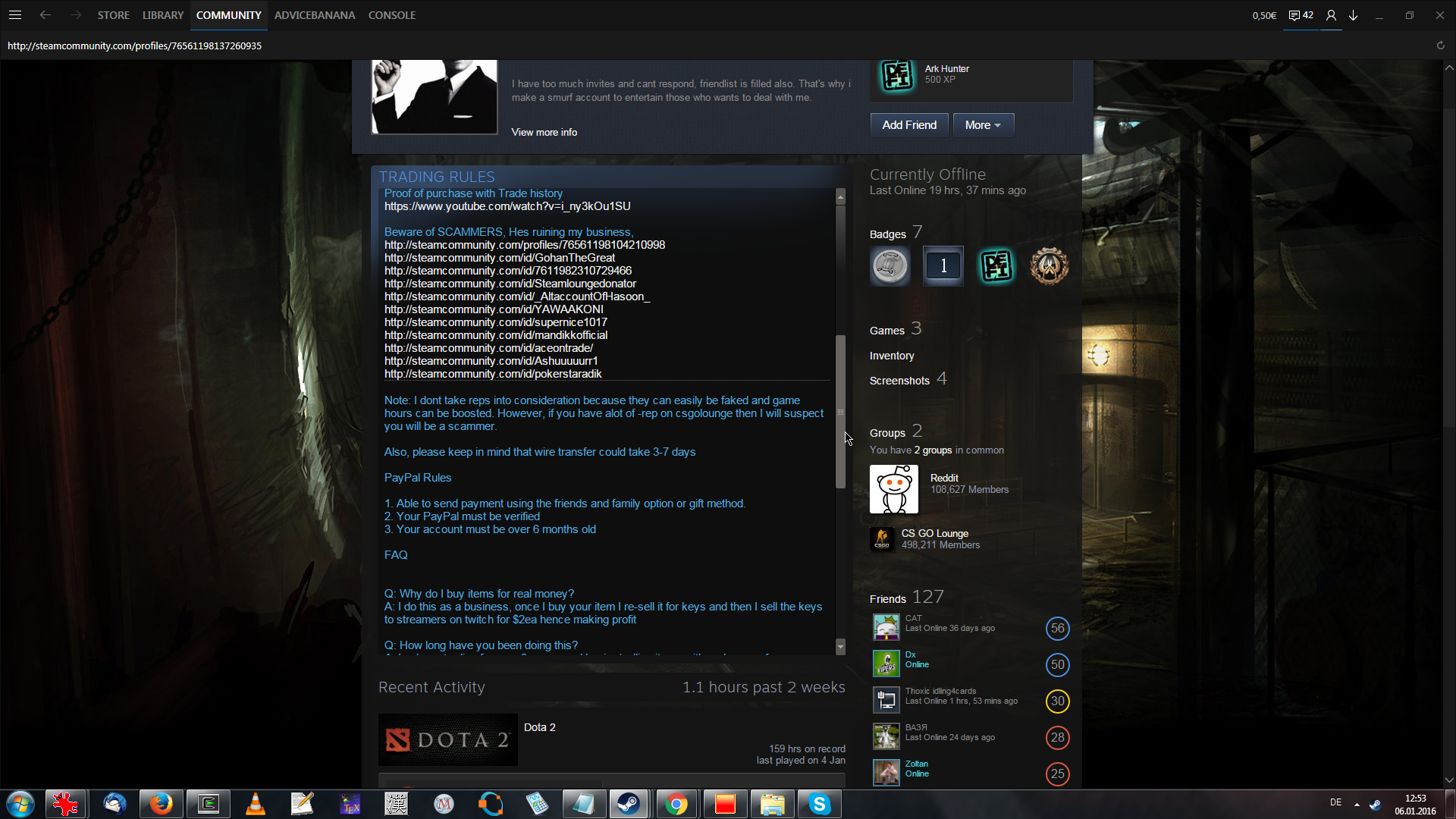This screenshot has width=1456, height=819.
Task: Open the hamburger menu icon
Action: (x=15, y=15)
